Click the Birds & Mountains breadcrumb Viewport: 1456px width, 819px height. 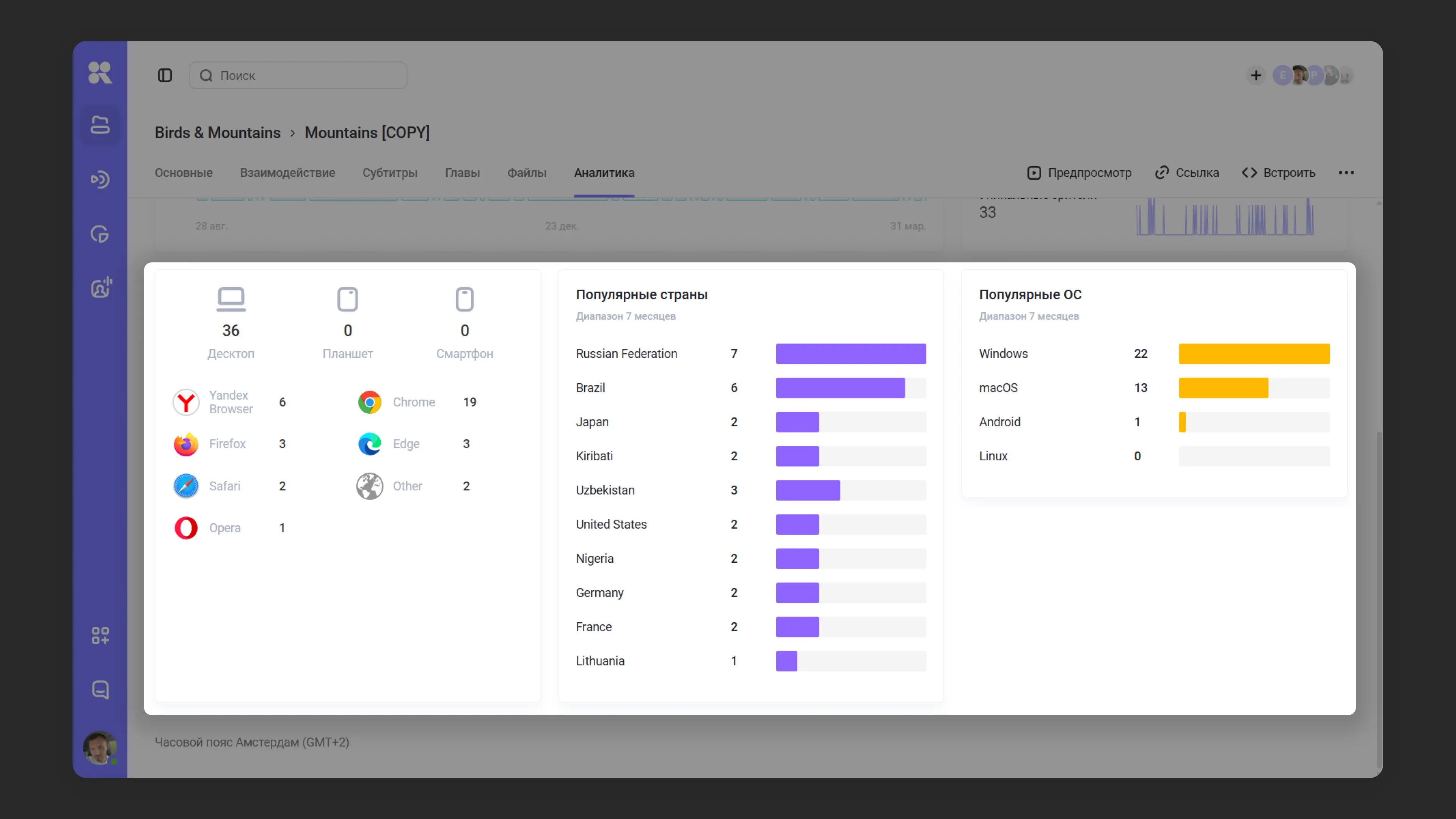point(218,132)
